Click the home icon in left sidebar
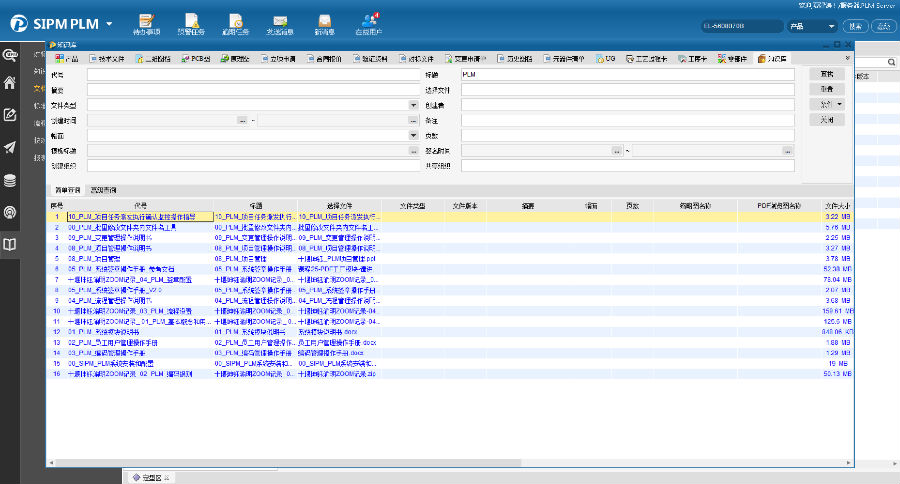 click(10, 83)
